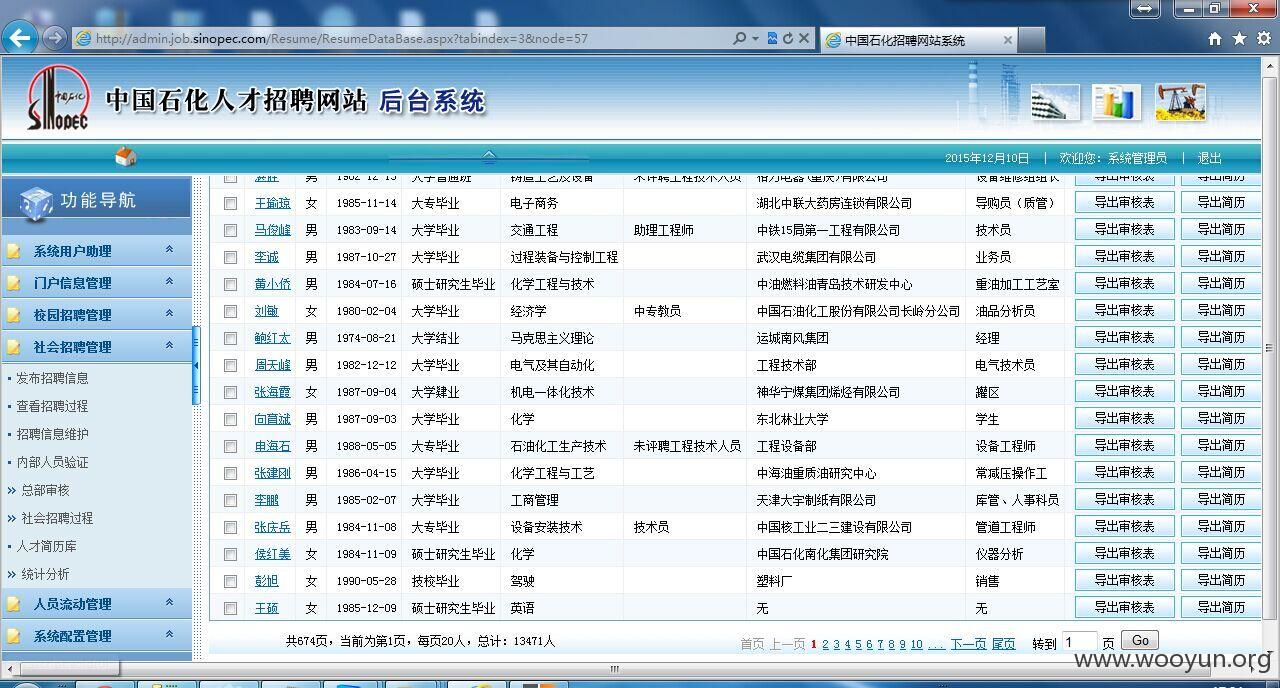Go back with the browser back arrow
This screenshot has height=688, width=1280.
(20, 38)
